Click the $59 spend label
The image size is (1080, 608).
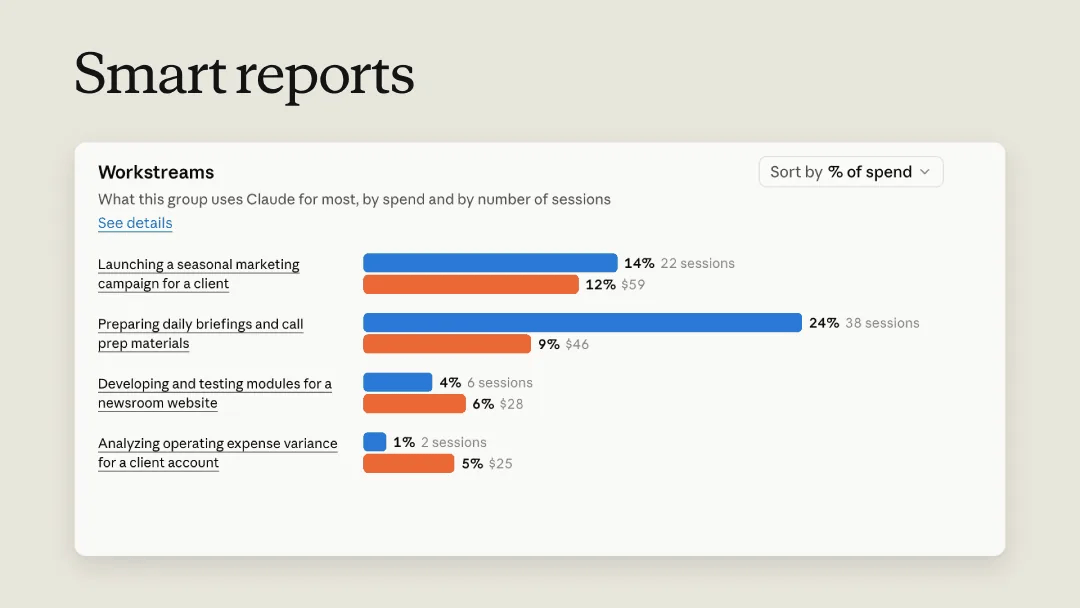click(x=633, y=284)
